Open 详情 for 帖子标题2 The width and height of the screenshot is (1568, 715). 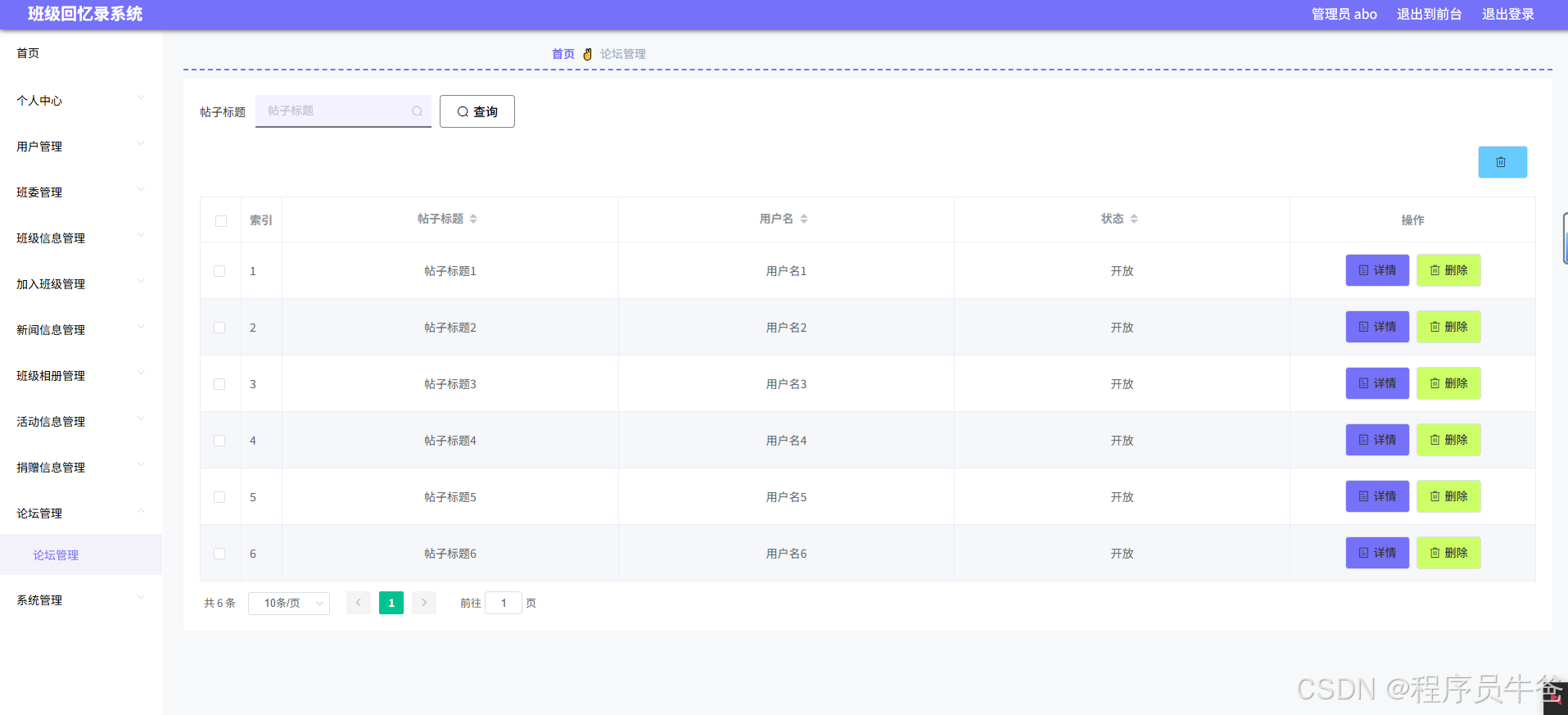pyautogui.click(x=1377, y=327)
